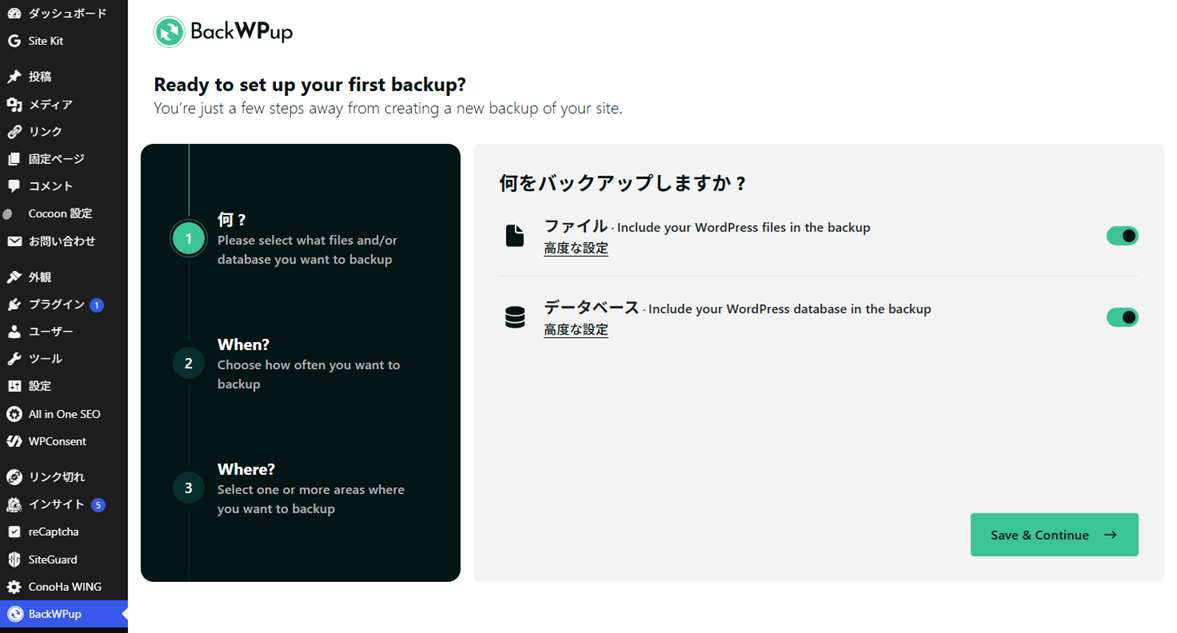
Task: Click the speech bubble icon beside コメント
Action: (14, 186)
